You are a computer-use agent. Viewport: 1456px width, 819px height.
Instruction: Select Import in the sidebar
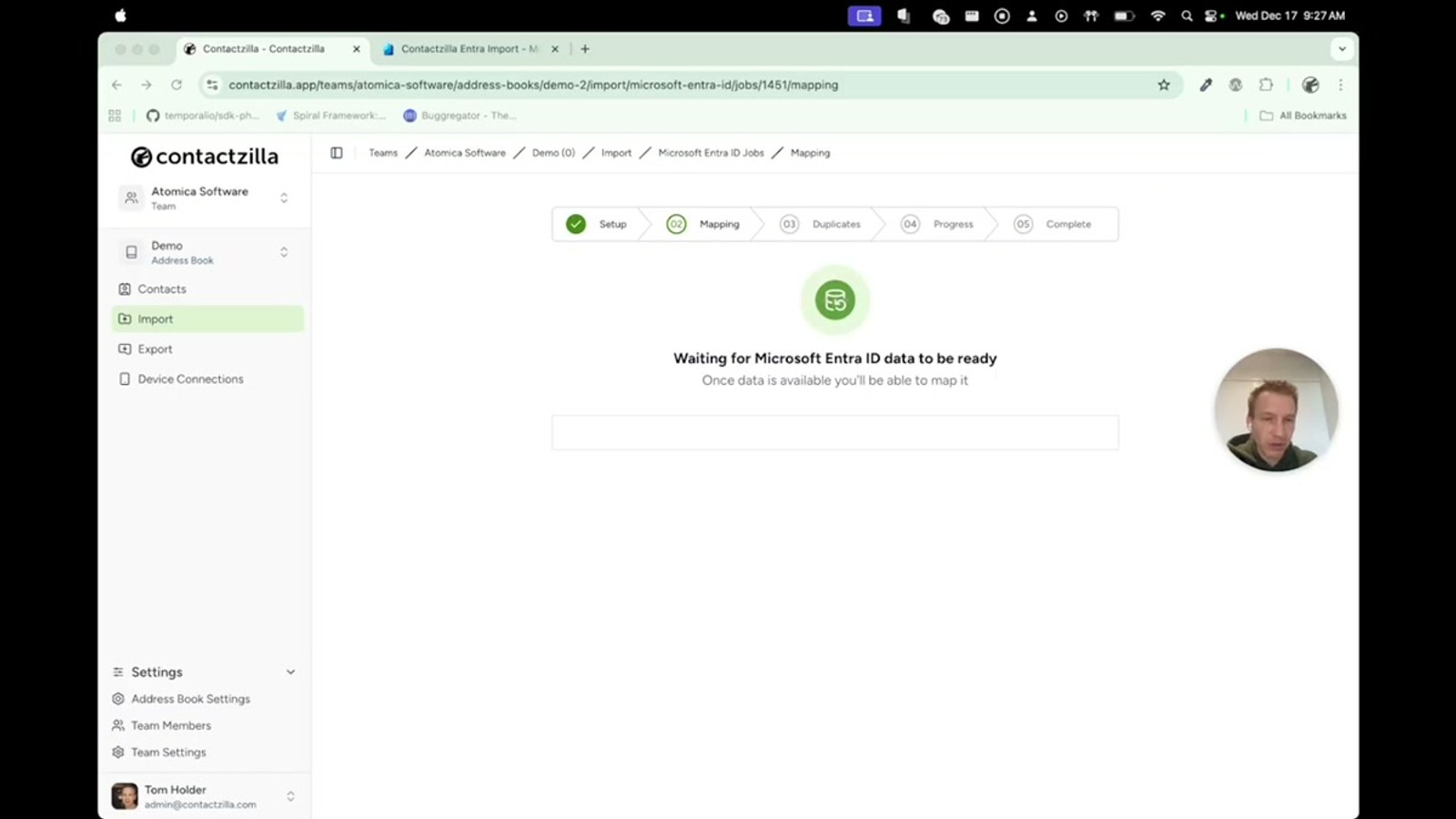pos(207,318)
